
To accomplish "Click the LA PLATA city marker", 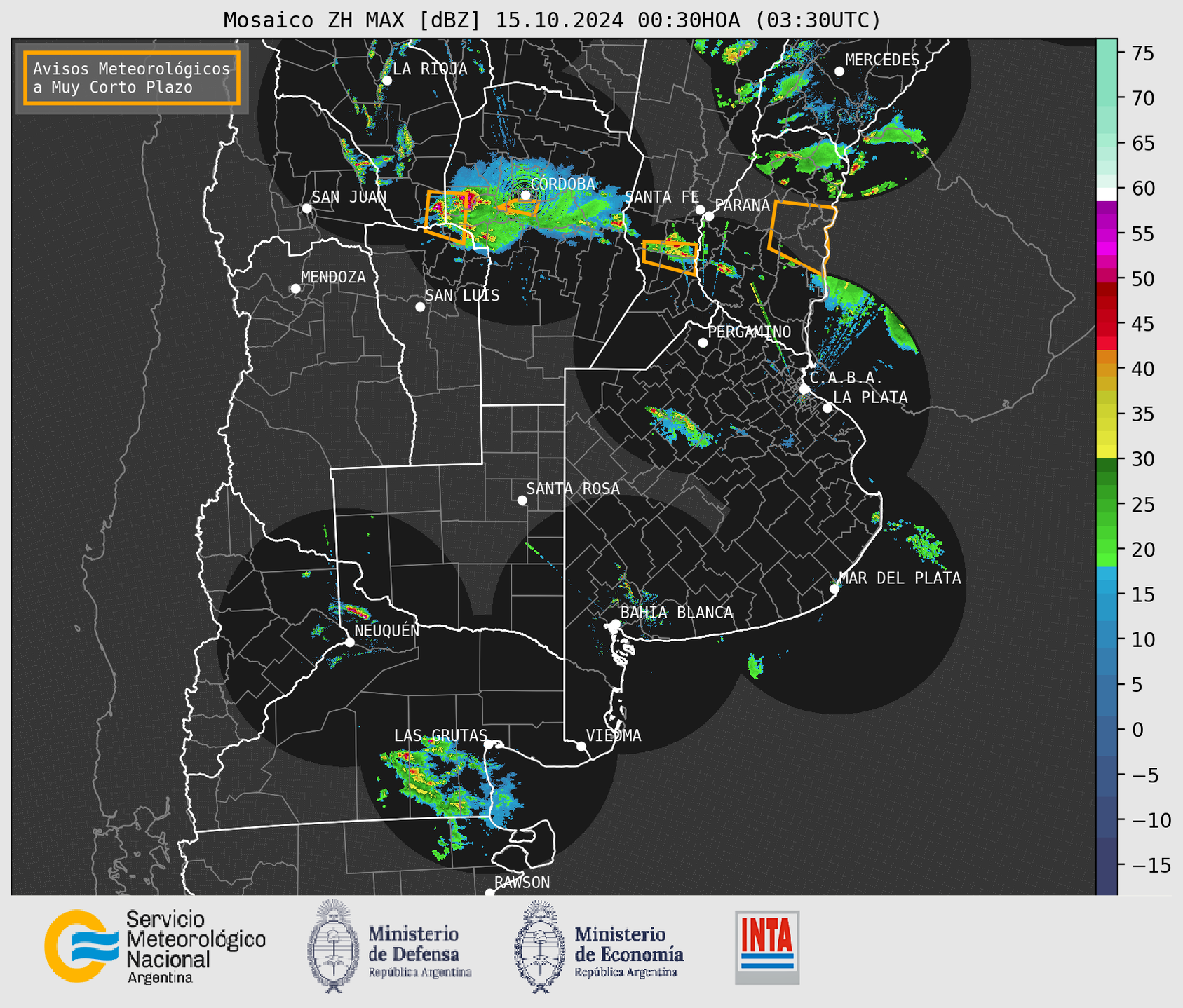I will [x=827, y=407].
